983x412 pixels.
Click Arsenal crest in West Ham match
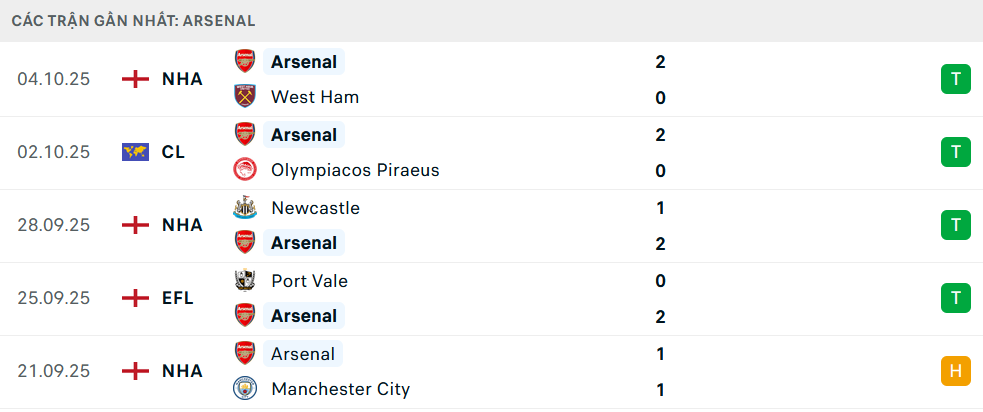(244, 62)
